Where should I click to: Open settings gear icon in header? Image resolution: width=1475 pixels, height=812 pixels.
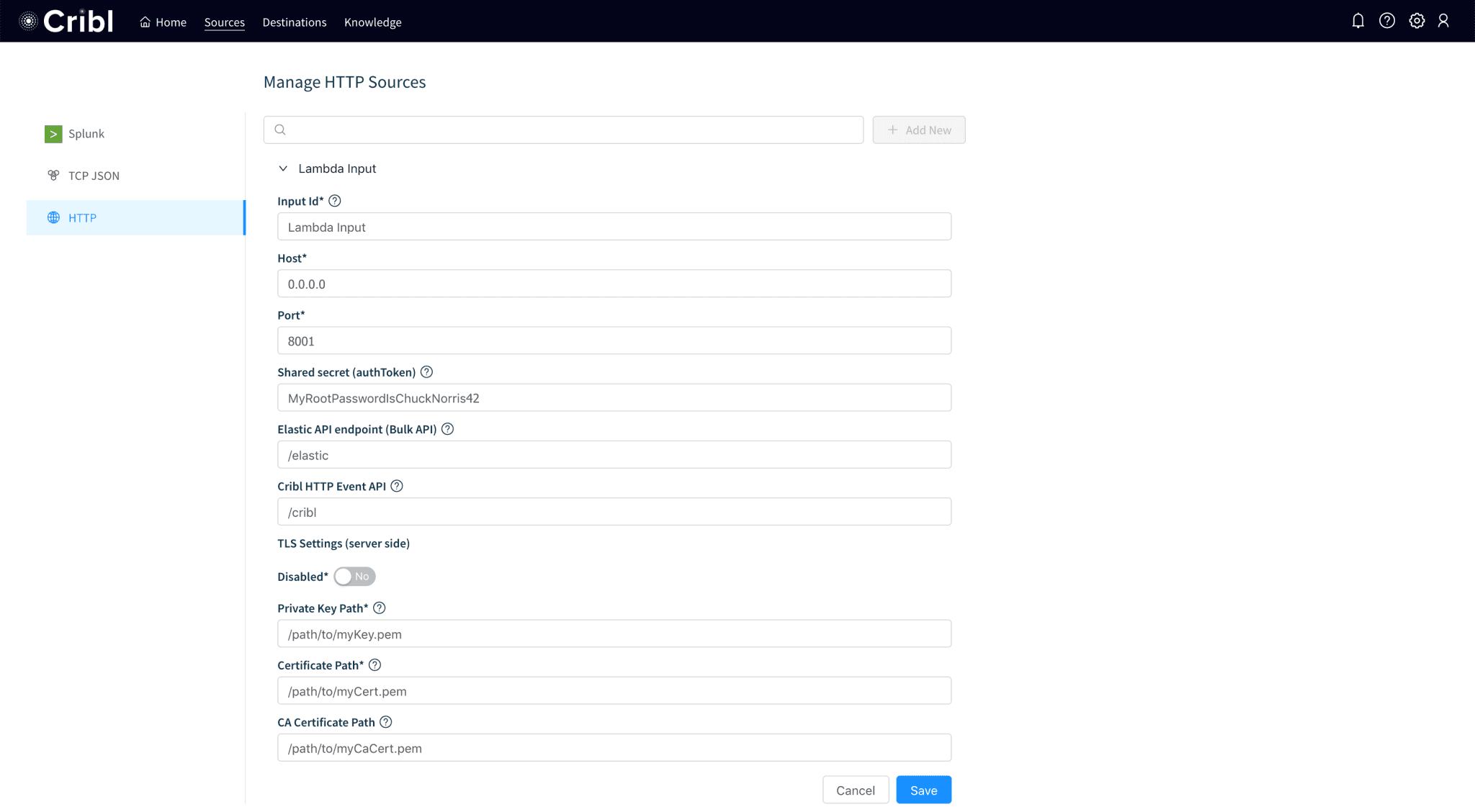[x=1416, y=21]
